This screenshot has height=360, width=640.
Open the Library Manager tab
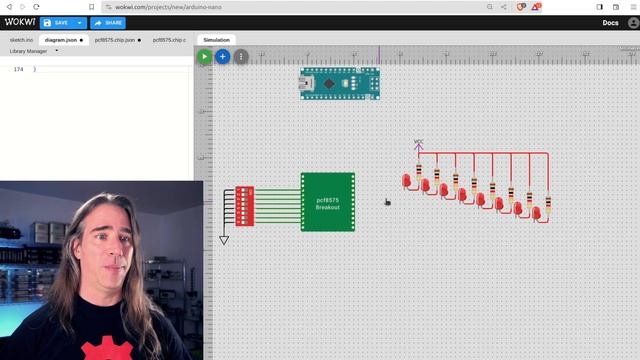coord(28,51)
